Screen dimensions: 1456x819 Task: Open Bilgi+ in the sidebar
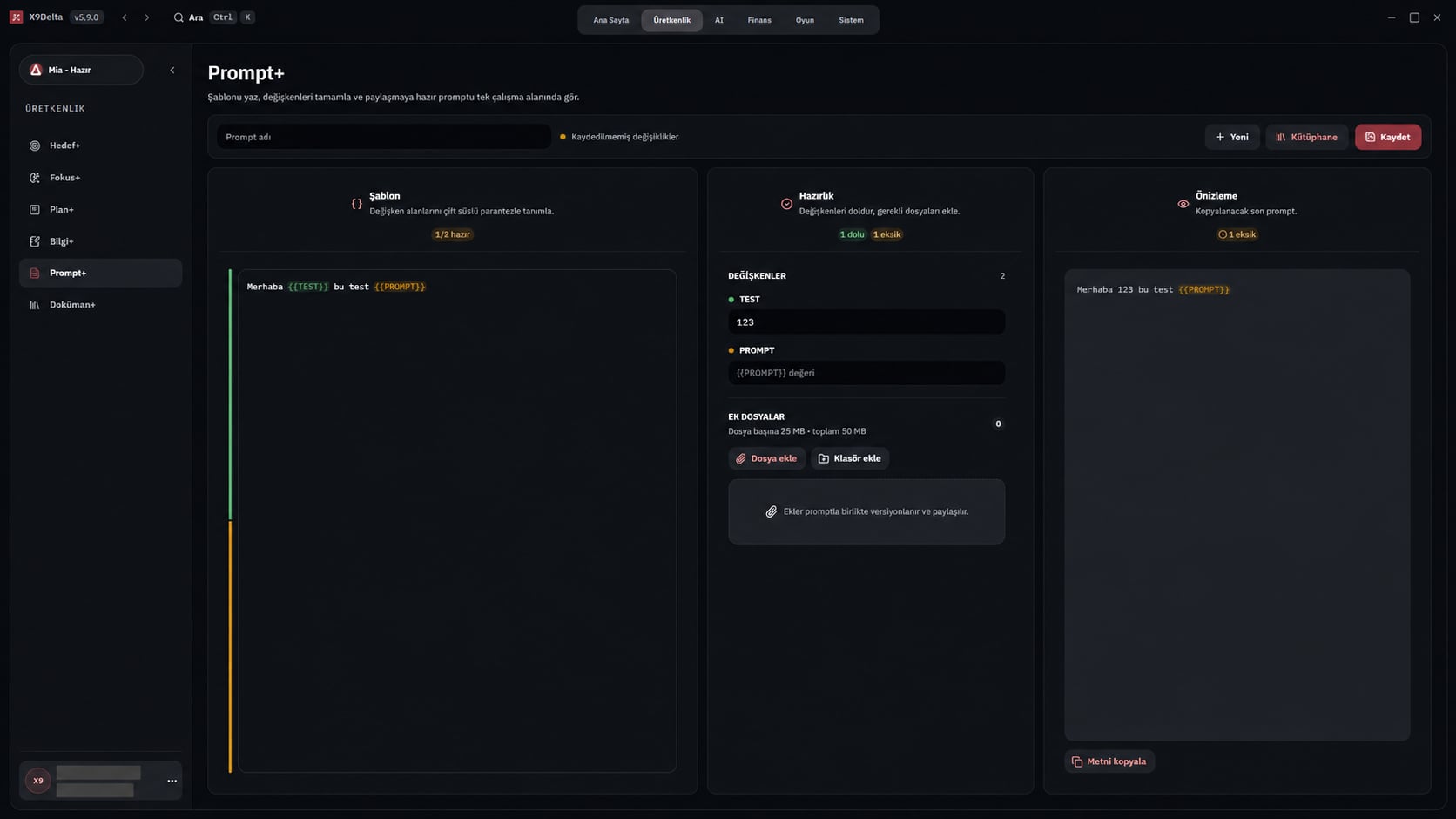[100, 241]
